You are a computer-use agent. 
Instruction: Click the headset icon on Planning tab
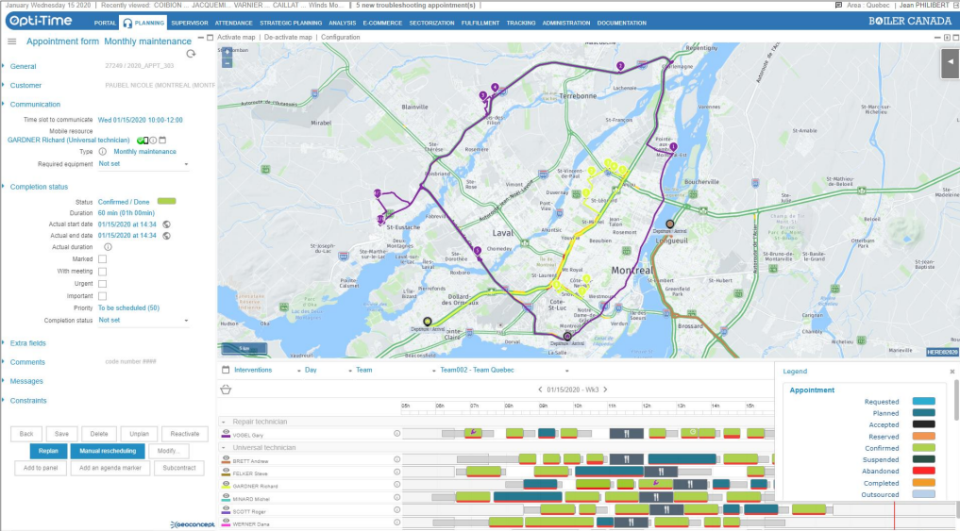127,23
